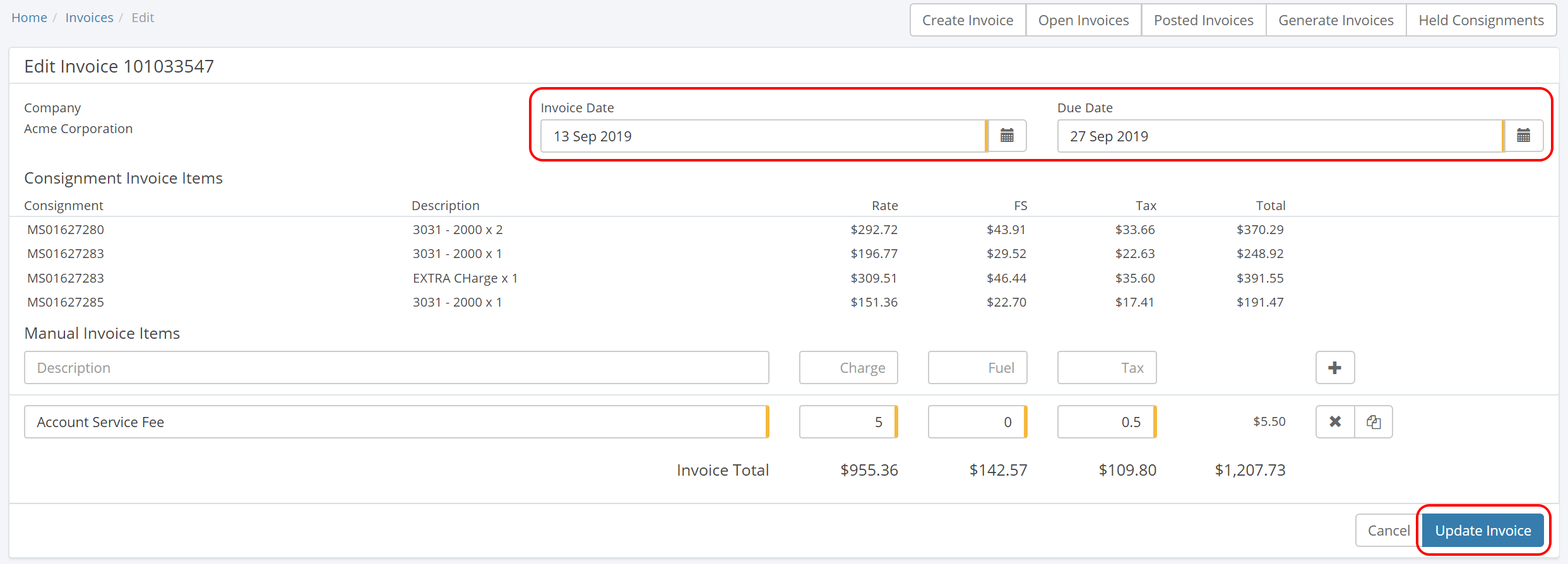Focus the Due Date field

point(1280,136)
